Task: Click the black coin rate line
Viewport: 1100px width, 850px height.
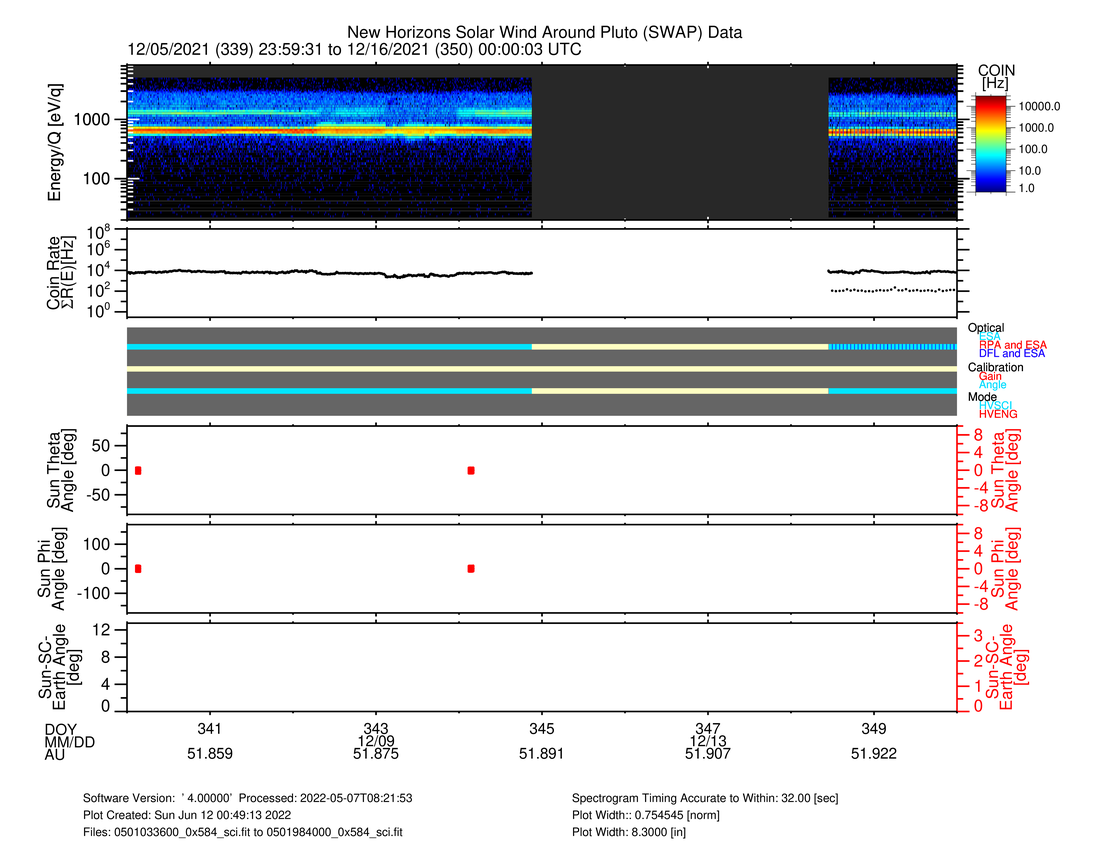Action: (x=330, y=272)
